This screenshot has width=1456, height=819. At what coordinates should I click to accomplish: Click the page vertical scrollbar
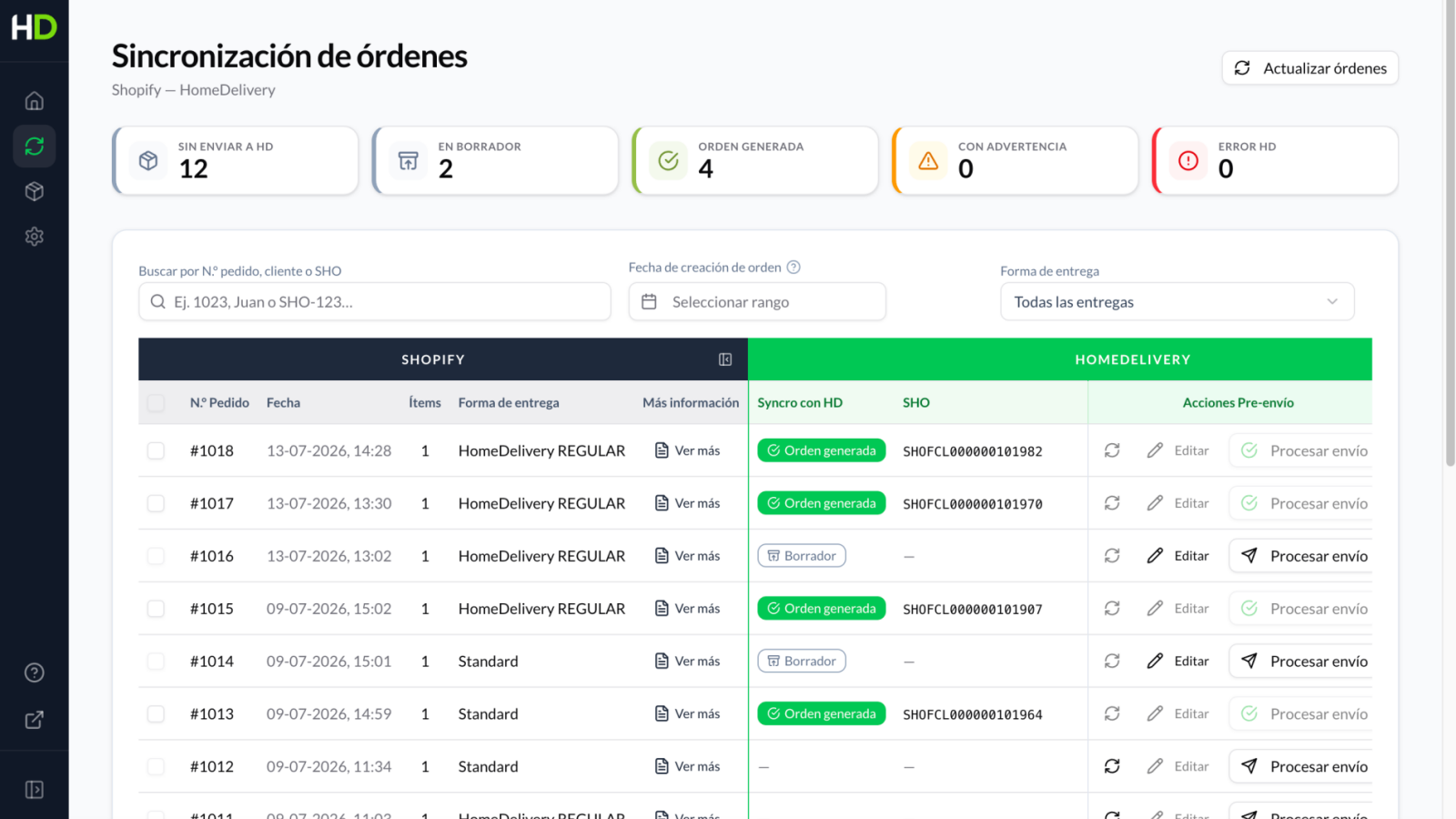1450,233
